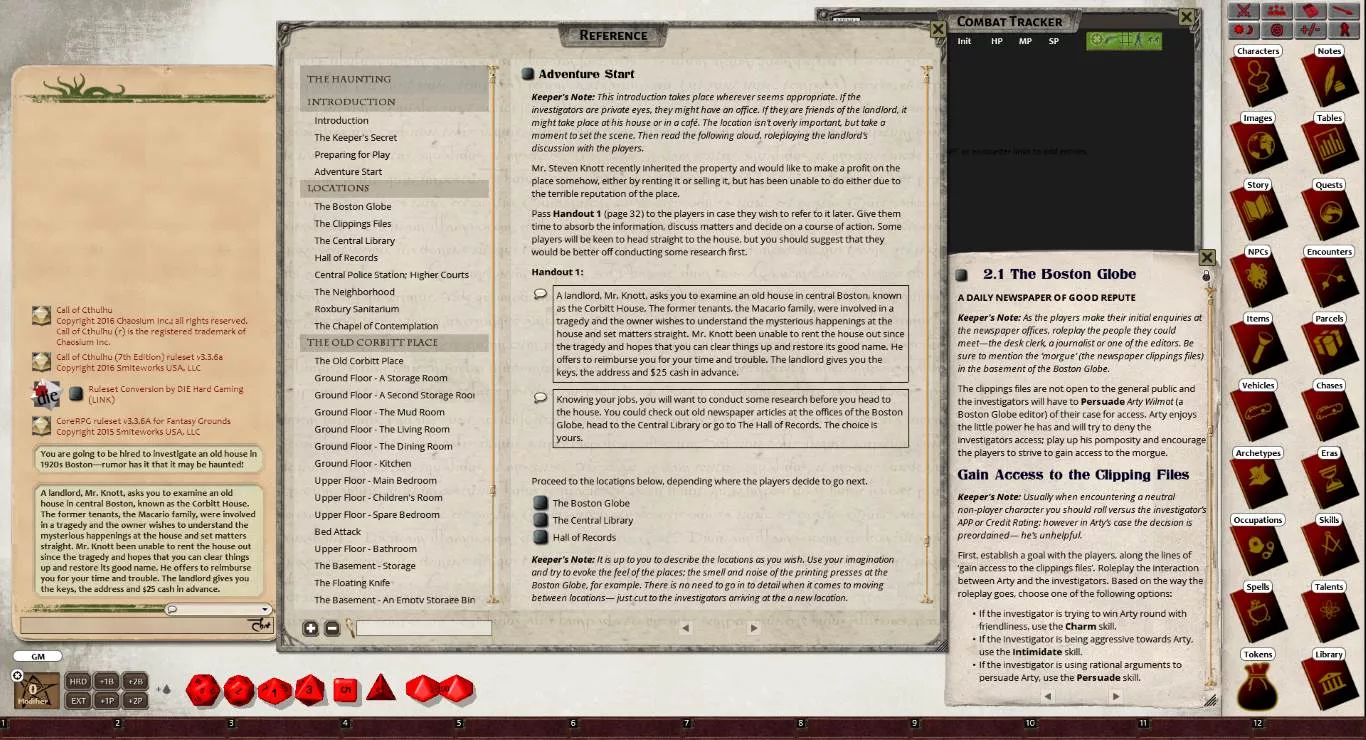This screenshot has height=740, width=1366.
Task: Post Handout 1 landlord text to chat
Action: point(541,294)
